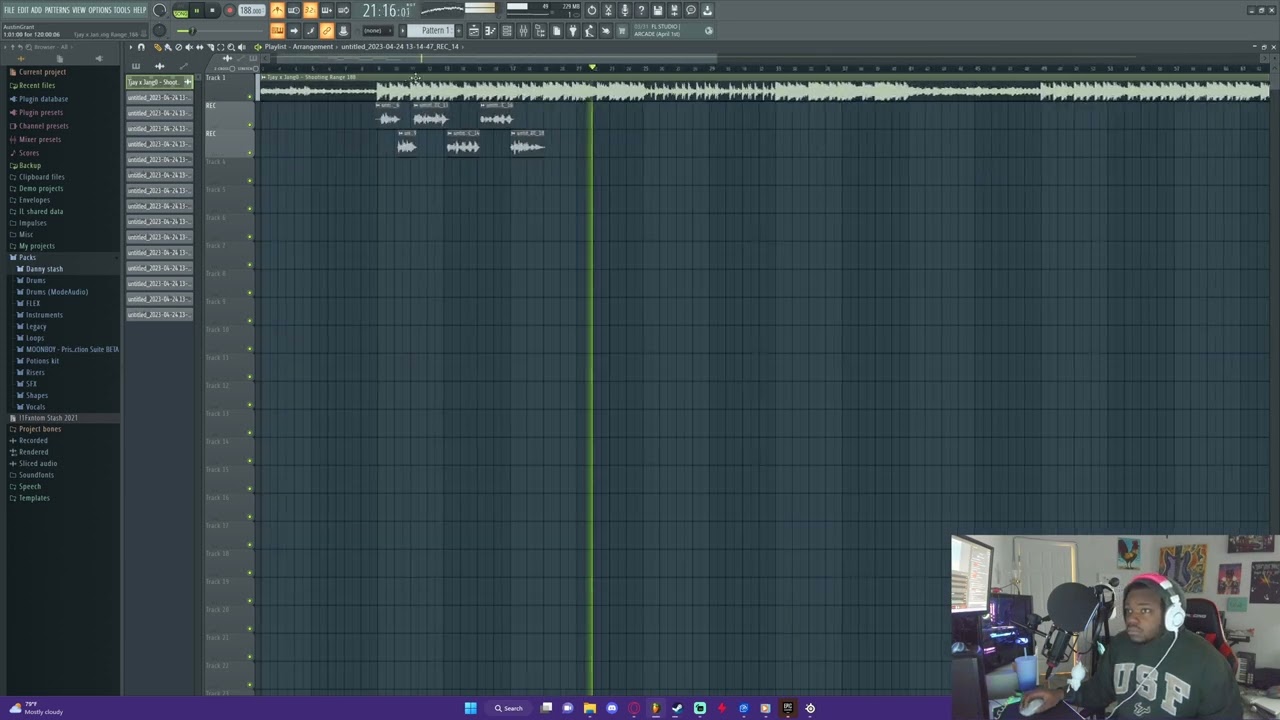
Task: Click the render/export download icon
Action: [707, 10]
